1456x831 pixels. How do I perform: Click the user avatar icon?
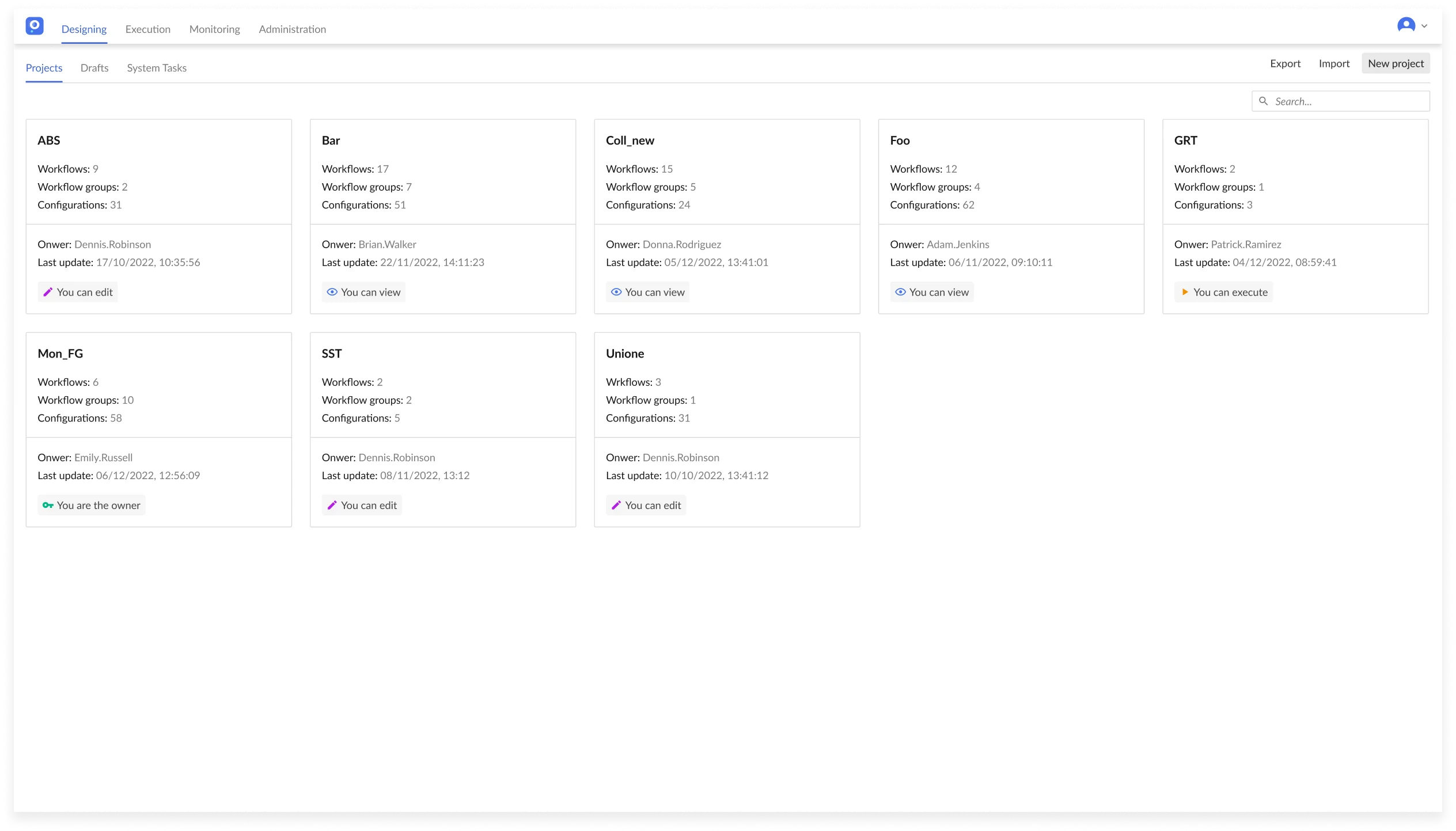coord(1406,25)
